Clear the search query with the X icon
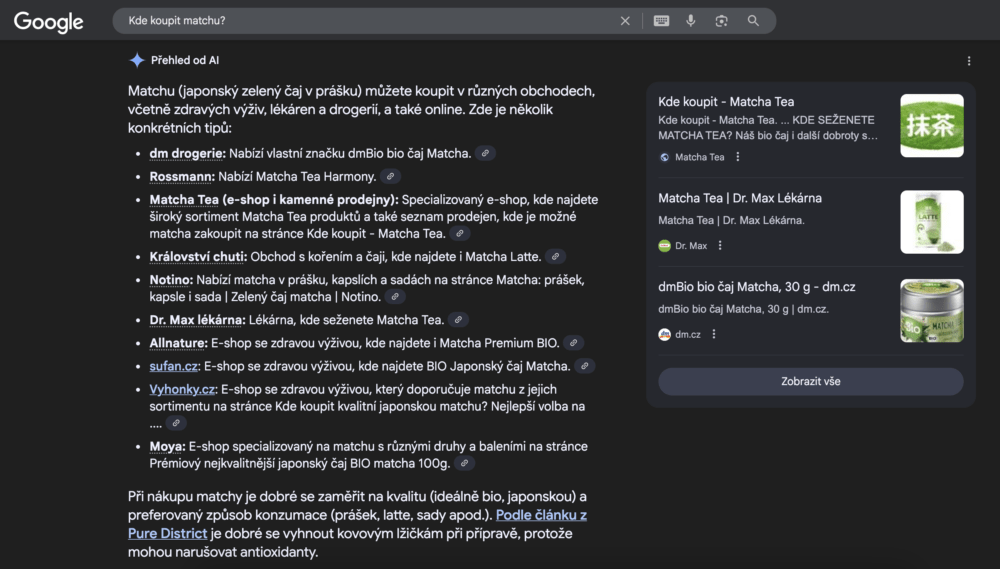Screen dimensions: 1000x569 click(625, 21)
